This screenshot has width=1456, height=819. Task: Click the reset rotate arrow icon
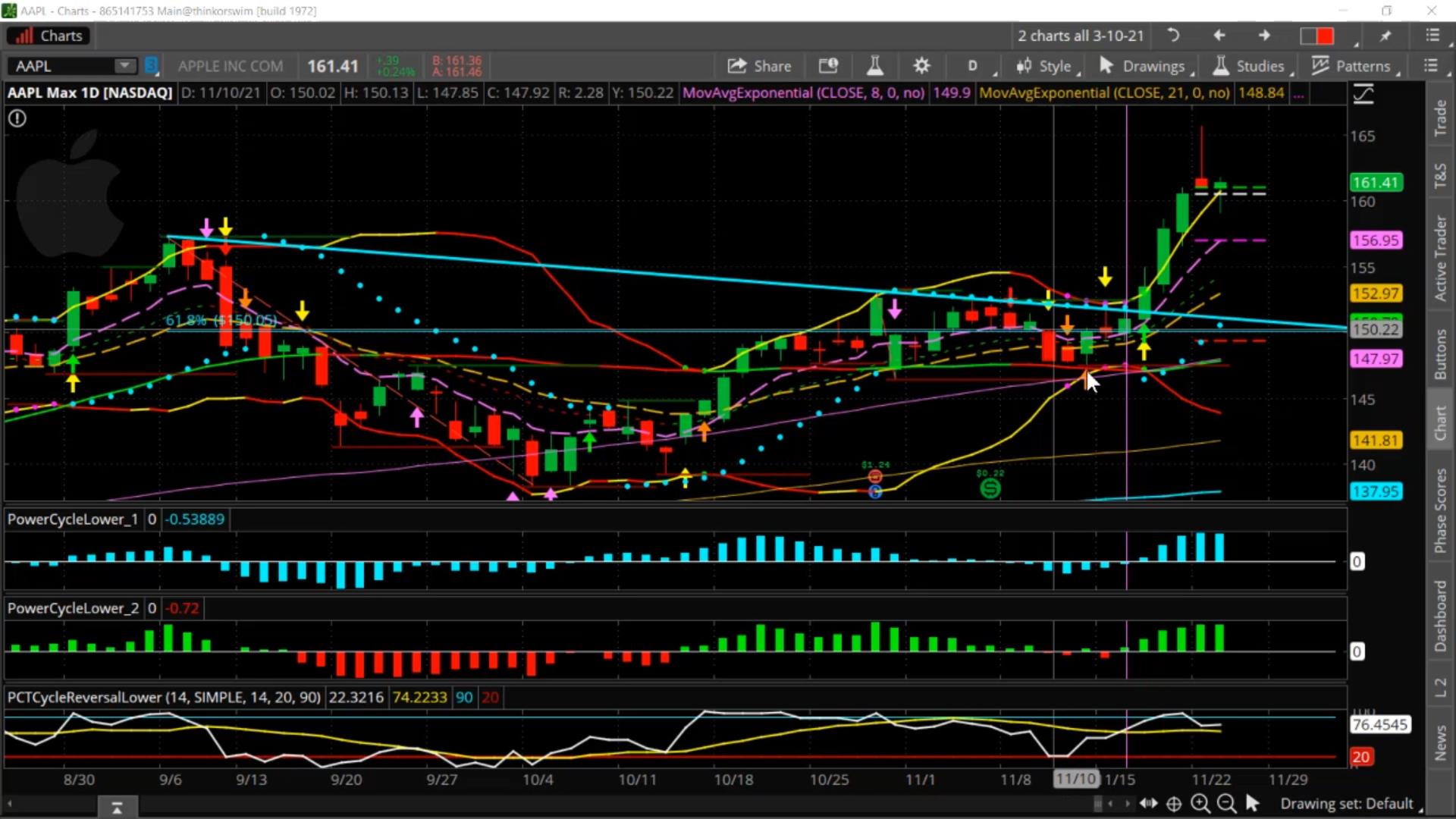tap(1173, 36)
